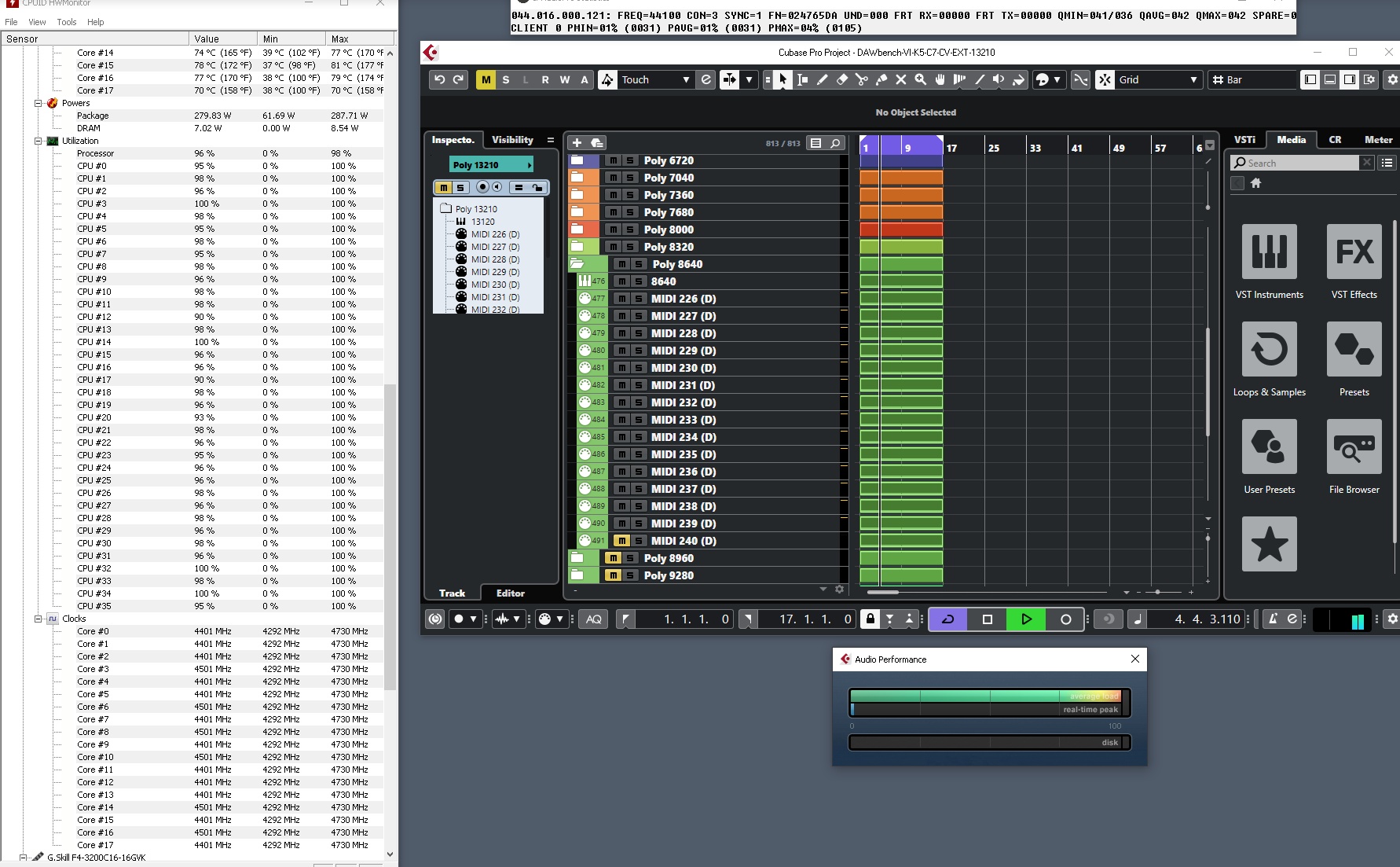The image size is (1400, 867).
Task: Switch to the Meter tab
Action: [1378, 140]
